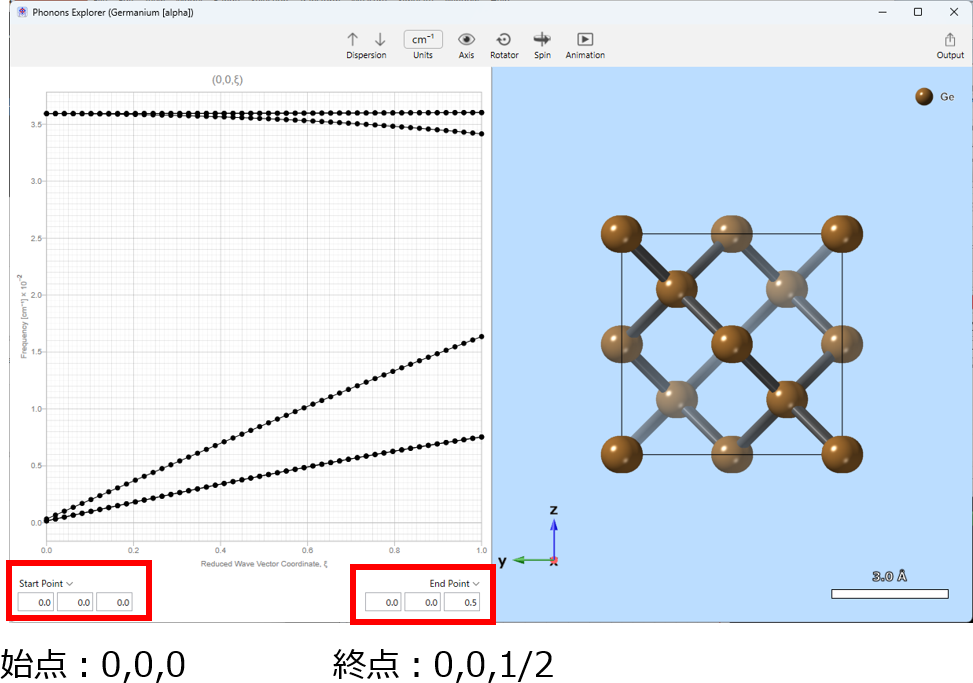Click the Dispersion down arrow icon

(x=380, y=39)
